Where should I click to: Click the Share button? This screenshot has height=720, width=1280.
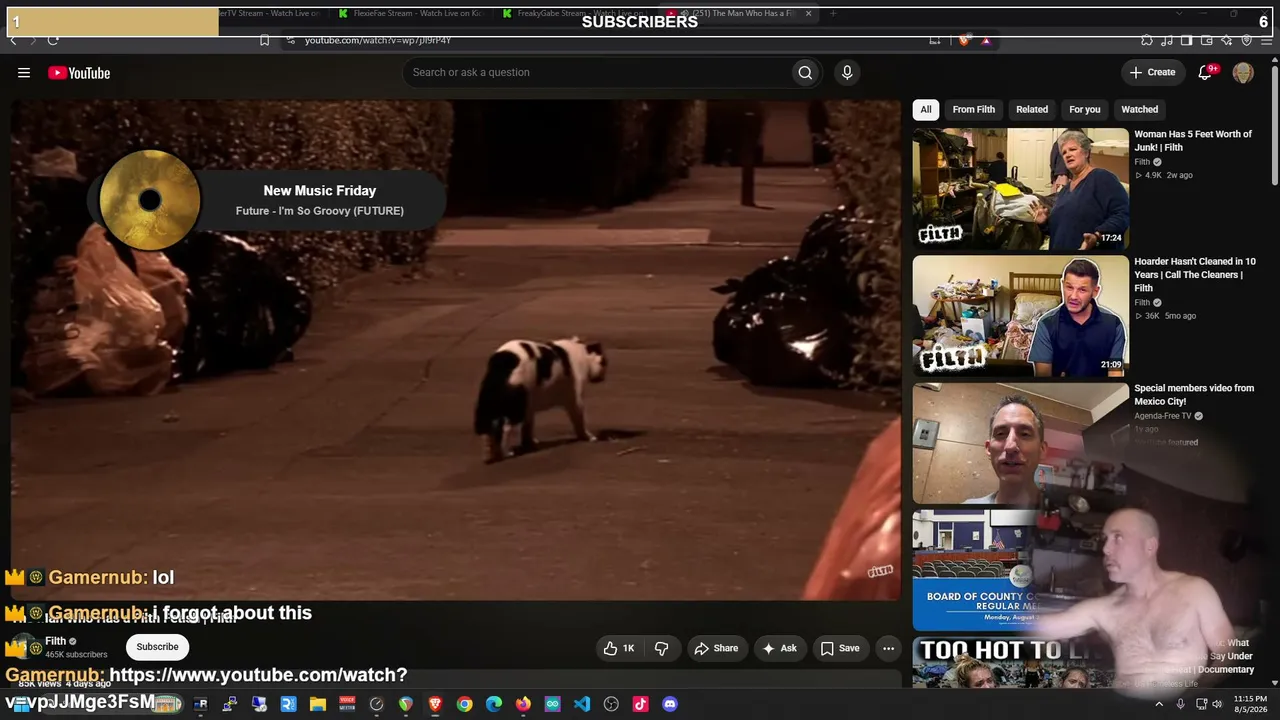716,648
